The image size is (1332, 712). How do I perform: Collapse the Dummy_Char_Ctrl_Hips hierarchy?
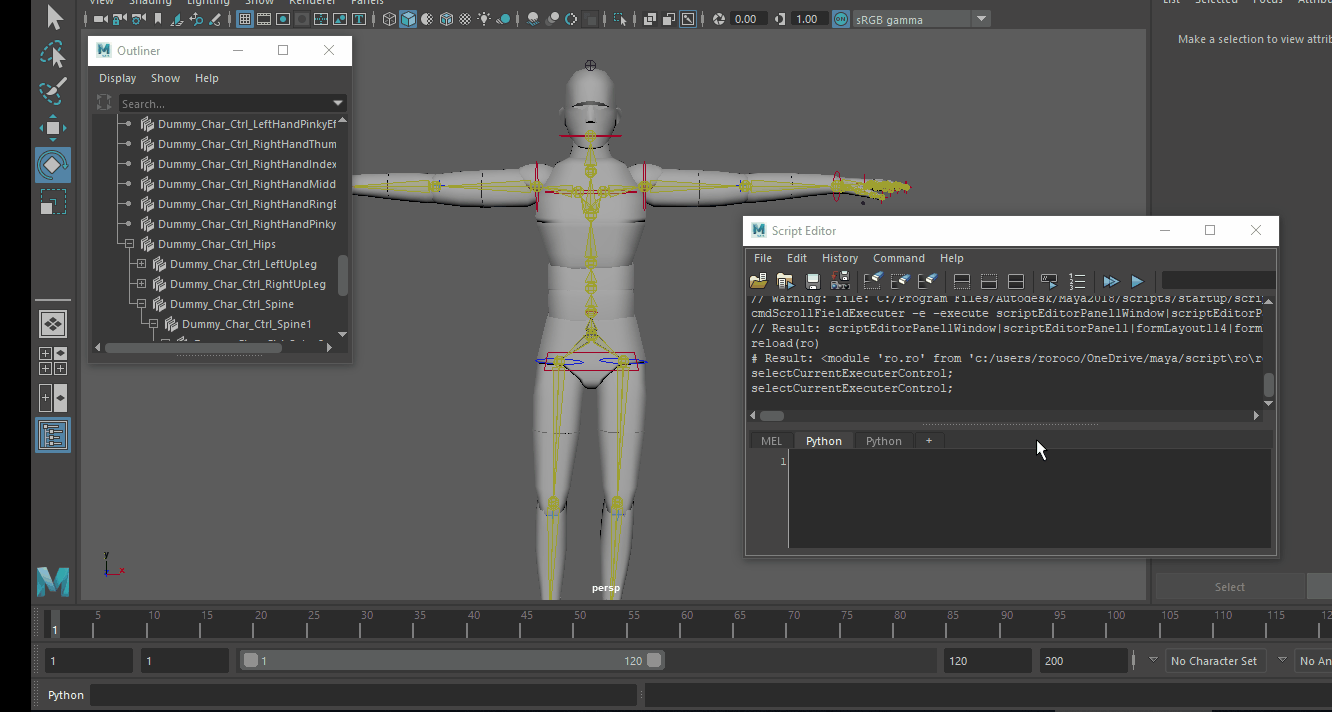(x=128, y=243)
